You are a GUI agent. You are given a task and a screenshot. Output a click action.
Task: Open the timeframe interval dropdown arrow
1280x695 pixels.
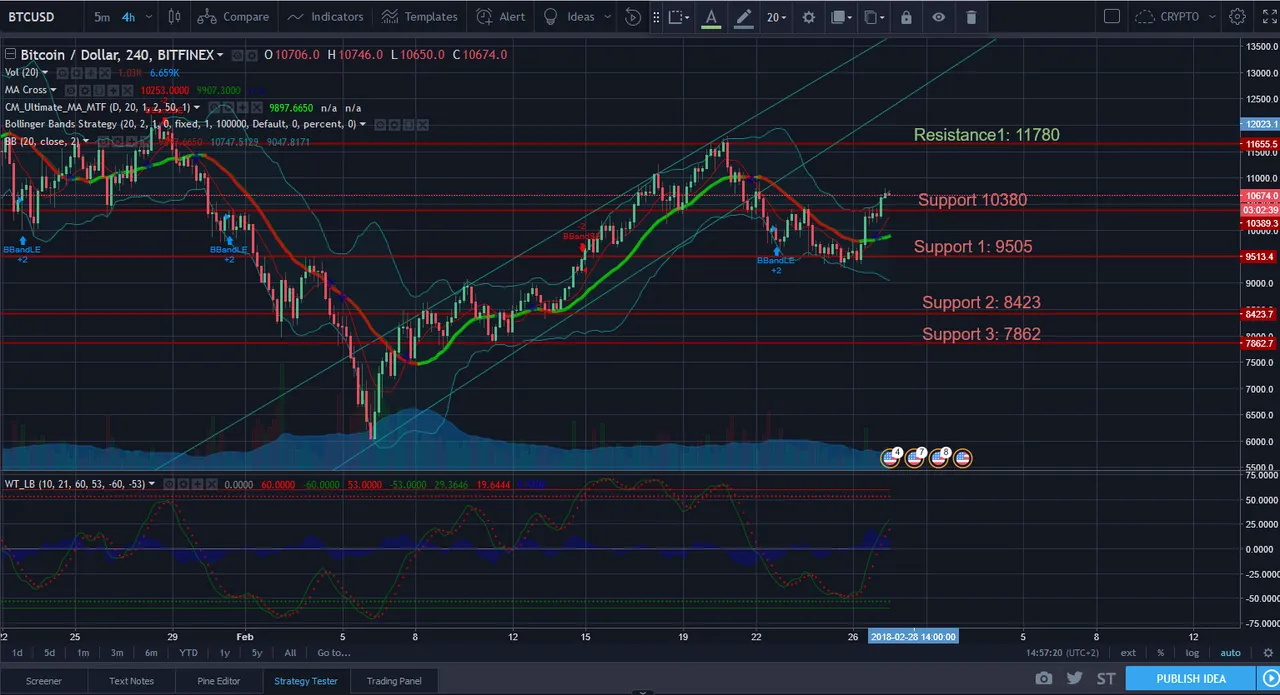click(149, 17)
